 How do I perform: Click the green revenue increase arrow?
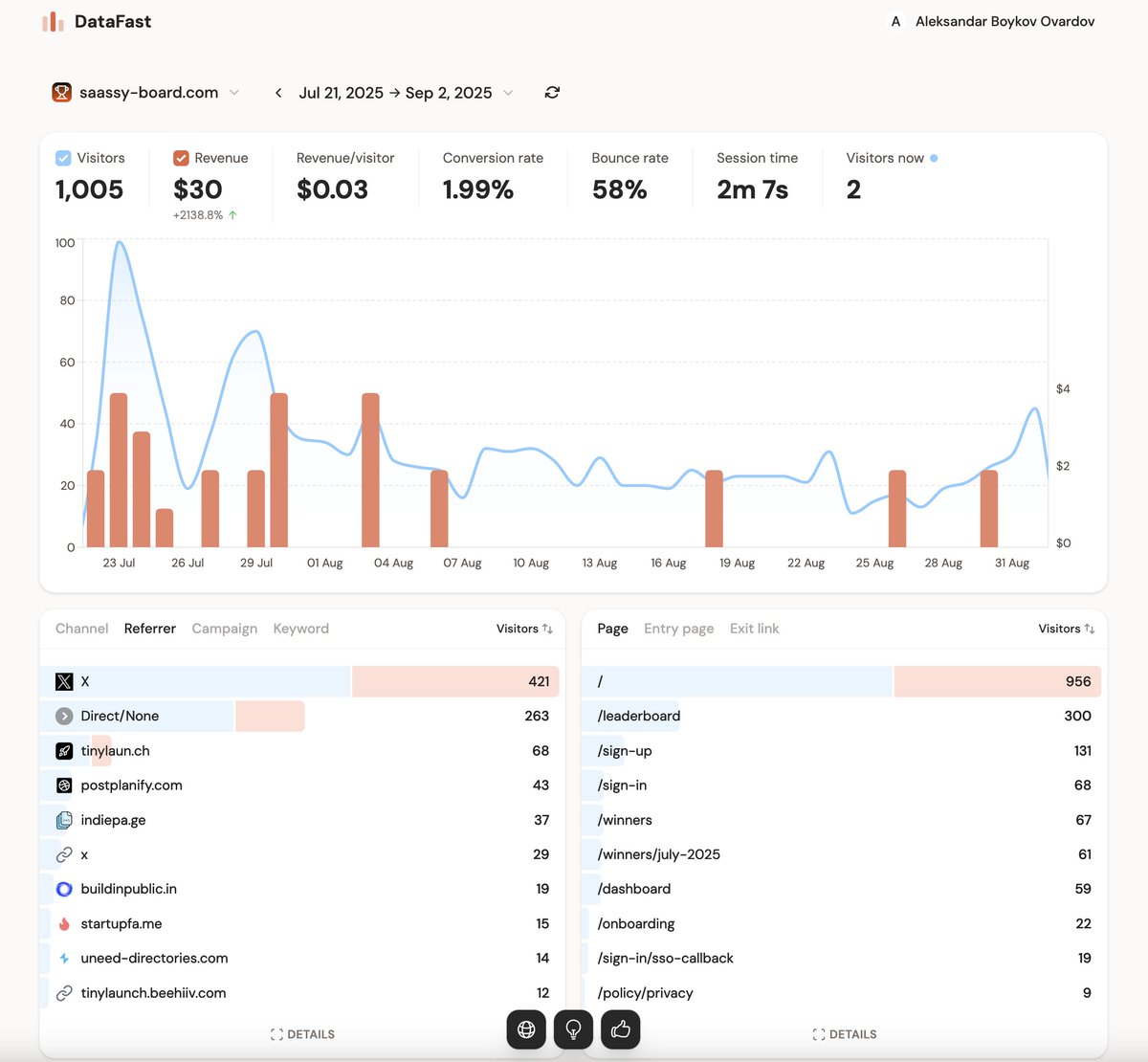232,215
